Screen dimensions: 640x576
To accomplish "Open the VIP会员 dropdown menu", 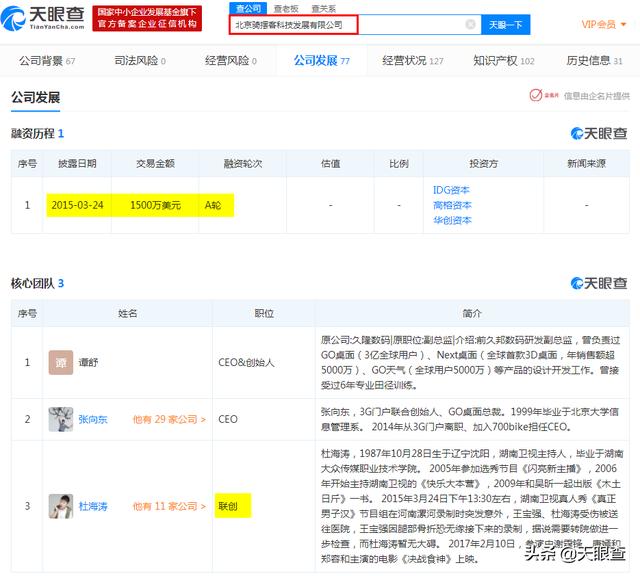I will 603,24.
